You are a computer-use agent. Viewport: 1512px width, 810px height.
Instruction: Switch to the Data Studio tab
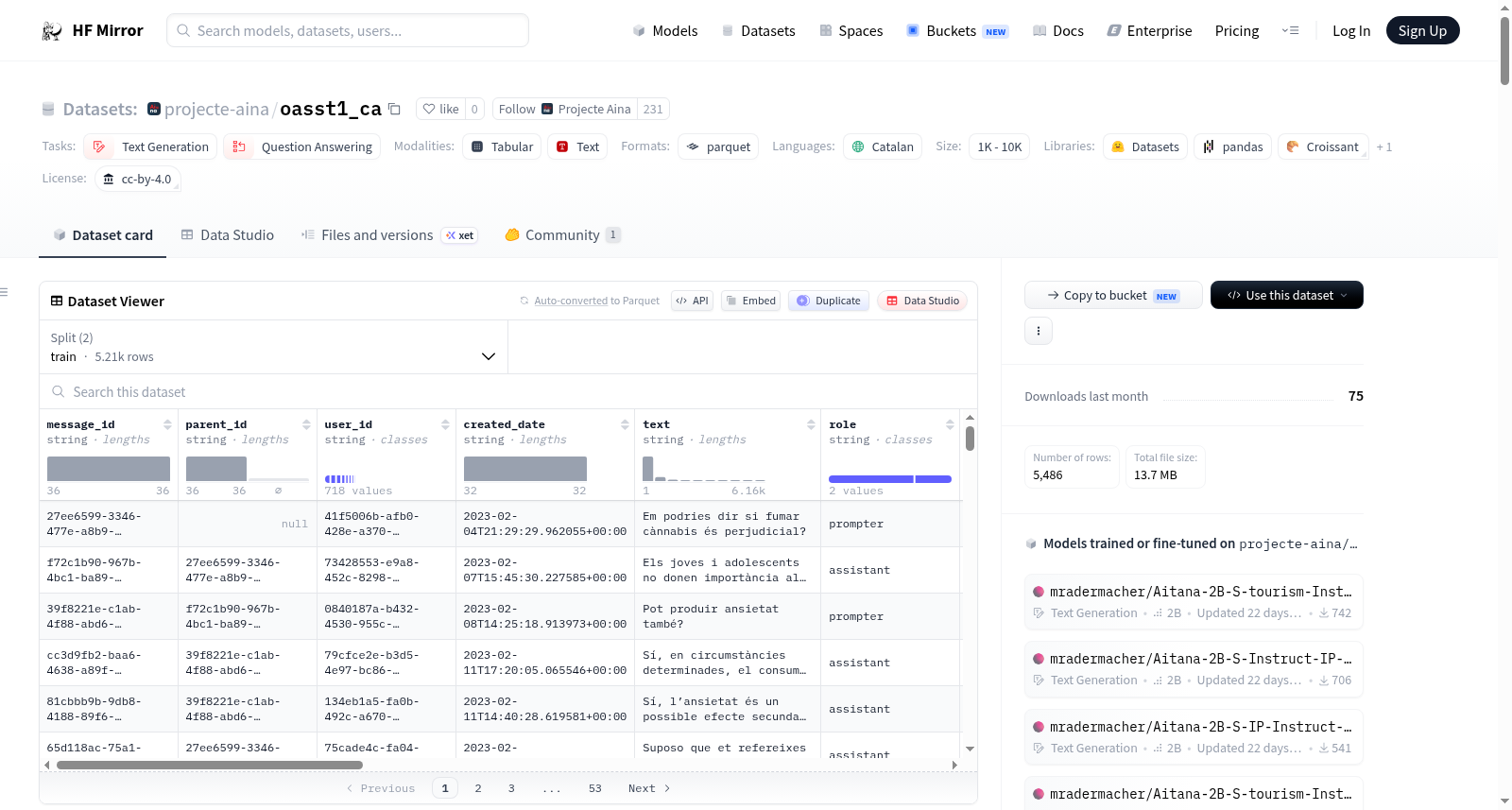click(228, 235)
